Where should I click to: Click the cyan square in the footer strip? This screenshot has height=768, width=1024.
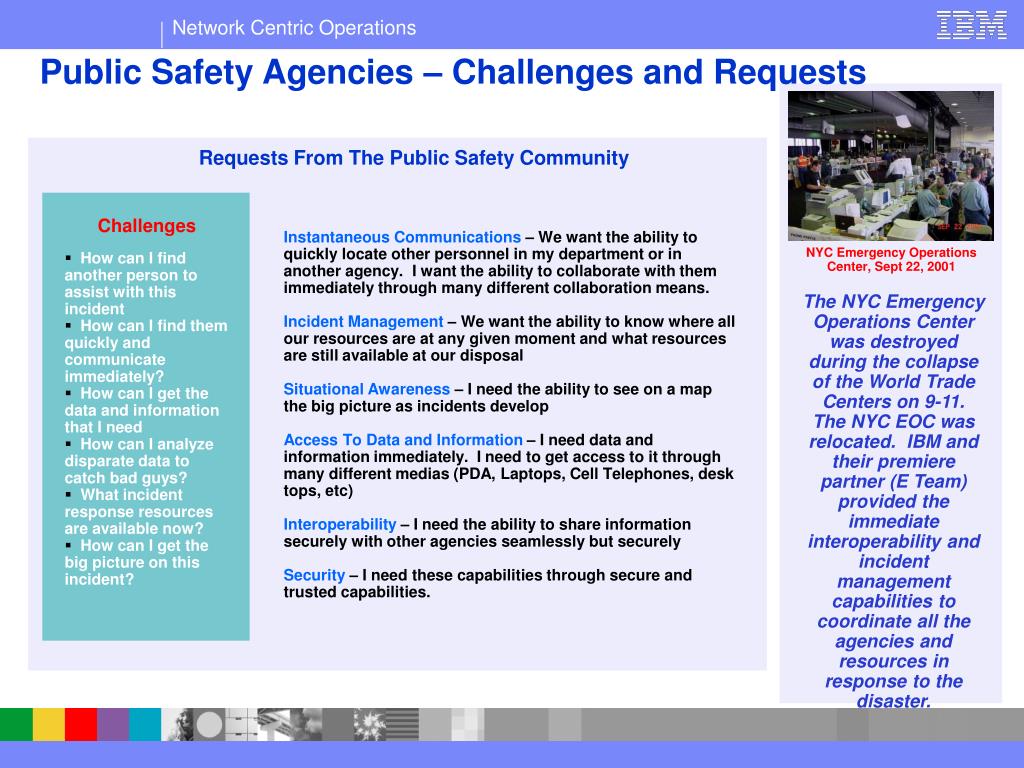pos(145,724)
